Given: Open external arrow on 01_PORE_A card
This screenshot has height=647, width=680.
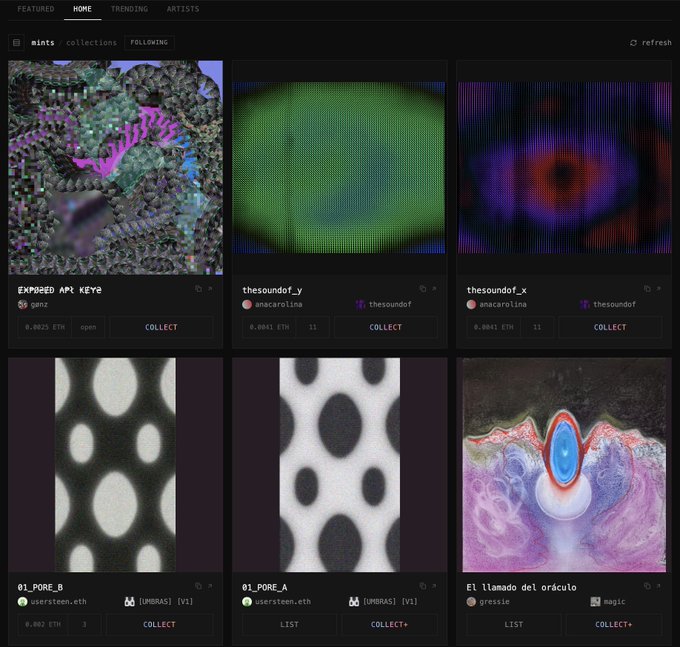Looking at the screenshot, I should click(x=434, y=586).
